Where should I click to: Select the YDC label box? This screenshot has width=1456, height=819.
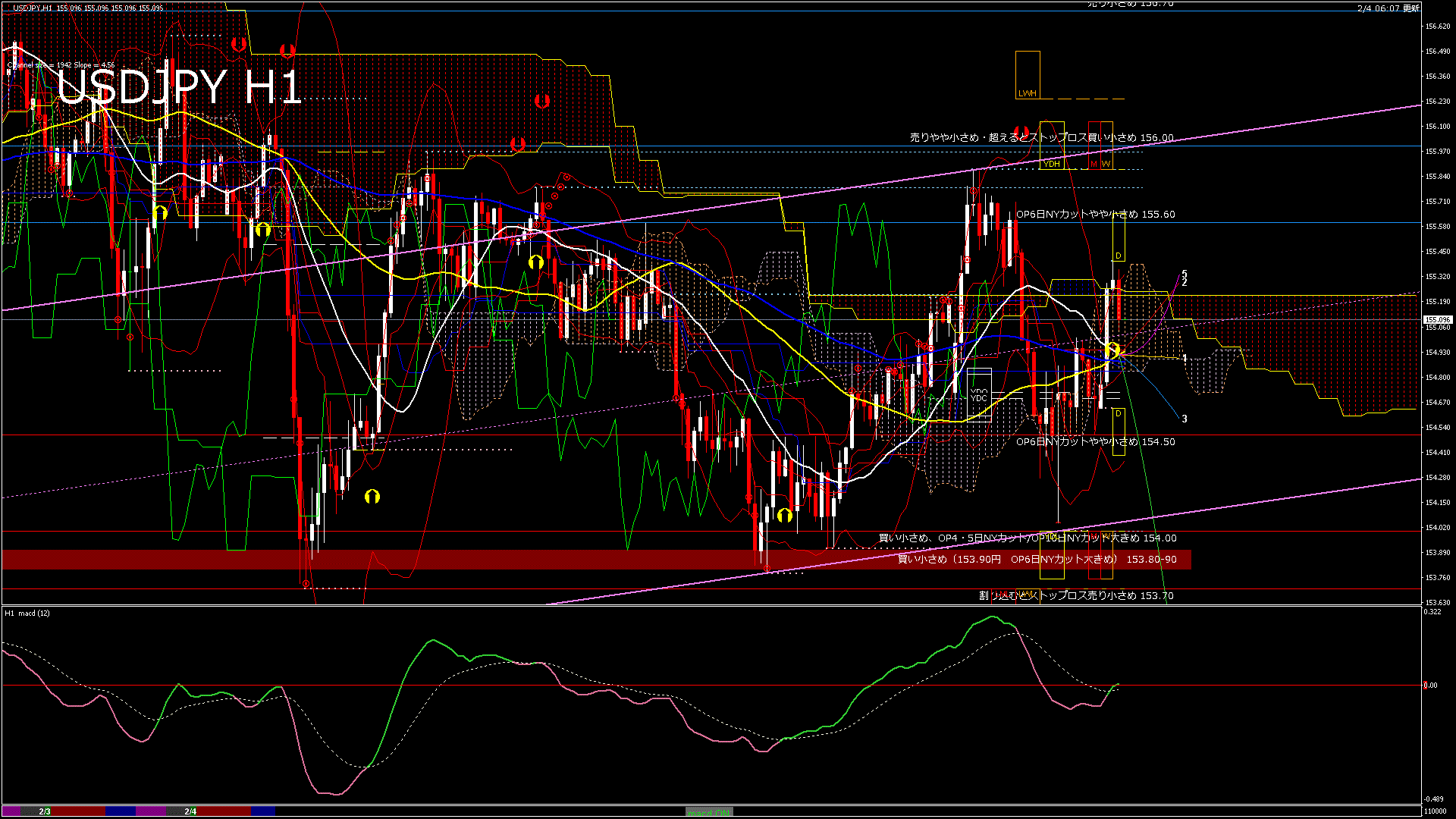point(979,397)
